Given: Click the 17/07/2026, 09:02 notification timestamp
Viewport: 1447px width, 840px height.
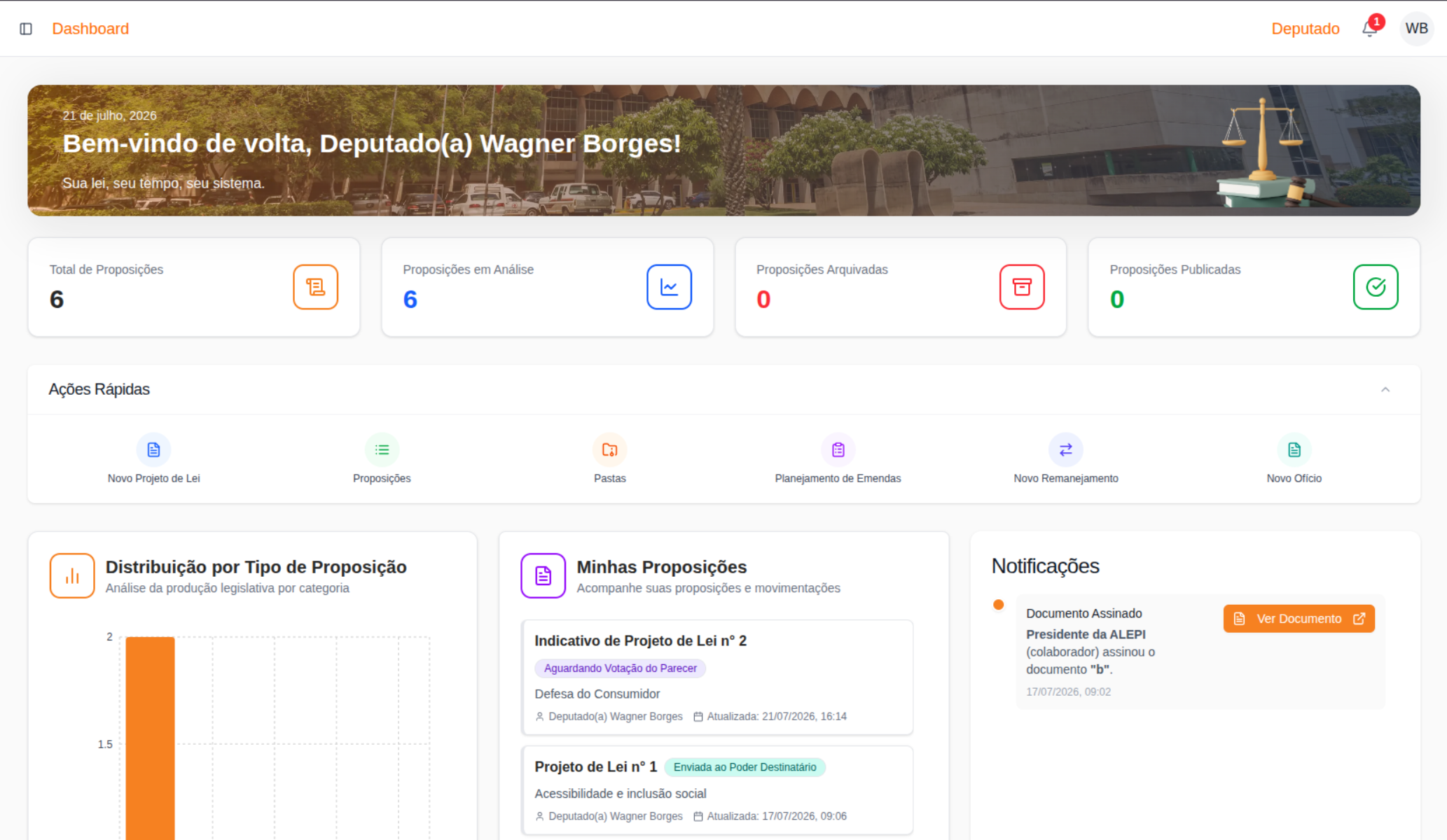Looking at the screenshot, I should [x=1069, y=692].
